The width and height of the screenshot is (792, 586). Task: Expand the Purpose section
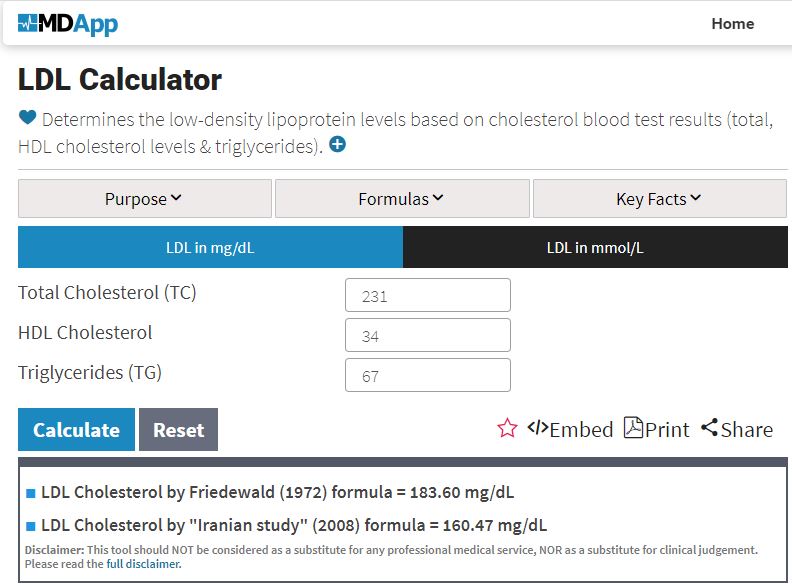click(144, 199)
